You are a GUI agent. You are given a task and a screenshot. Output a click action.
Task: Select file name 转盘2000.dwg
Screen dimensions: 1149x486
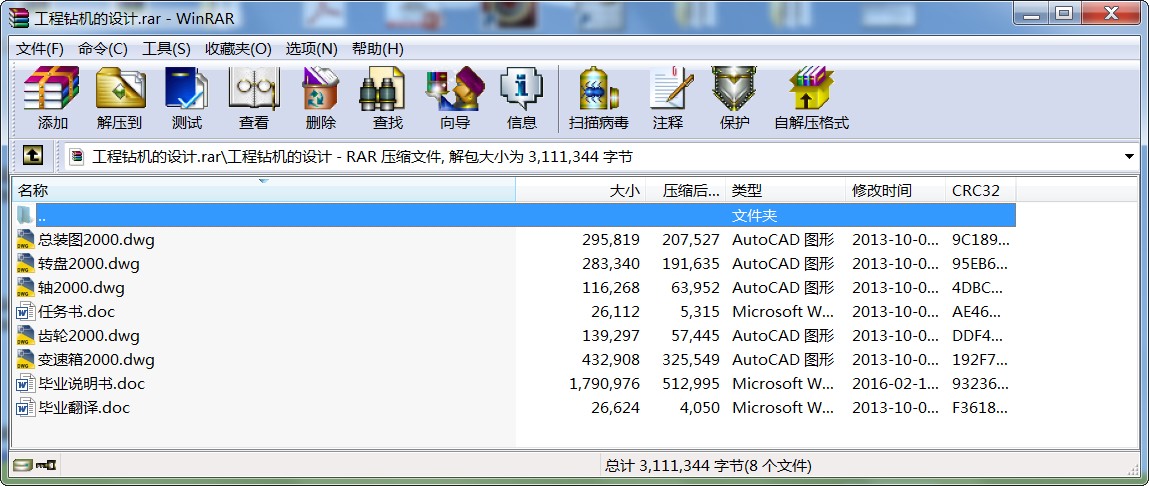coord(89,264)
